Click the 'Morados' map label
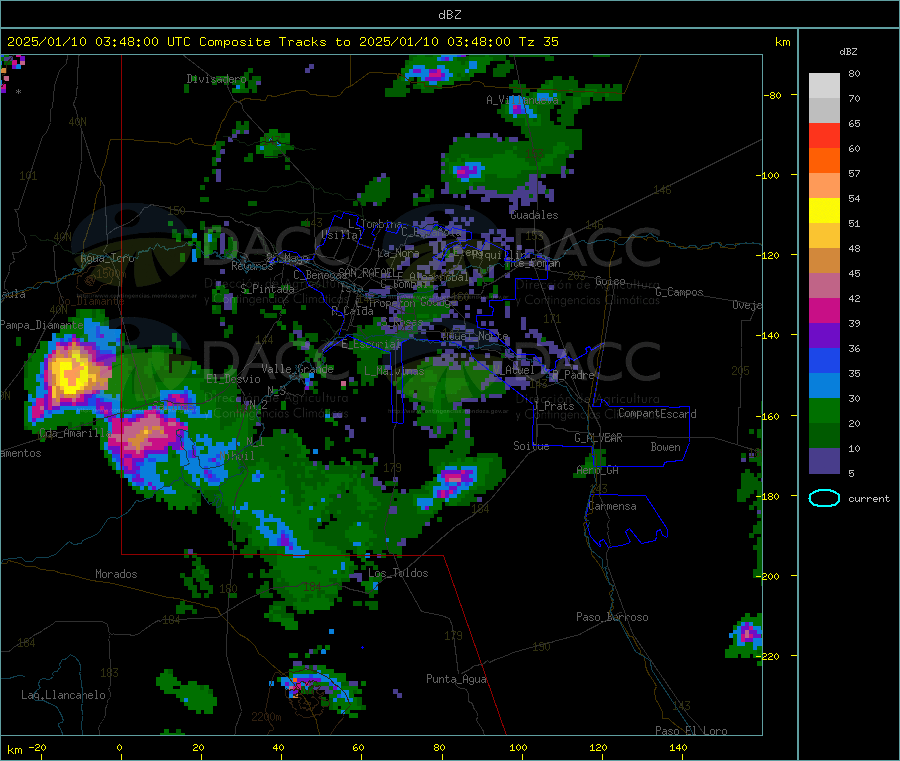Viewport: 900px width, 761px height. tap(116, 574)
